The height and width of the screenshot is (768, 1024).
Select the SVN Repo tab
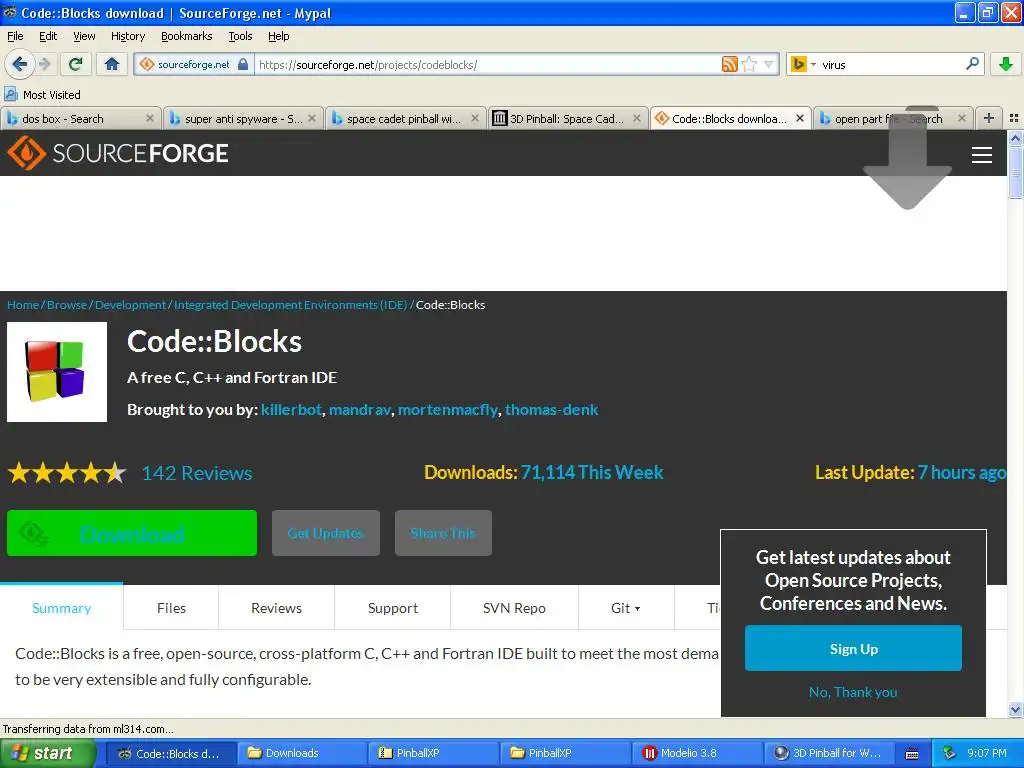514,608
